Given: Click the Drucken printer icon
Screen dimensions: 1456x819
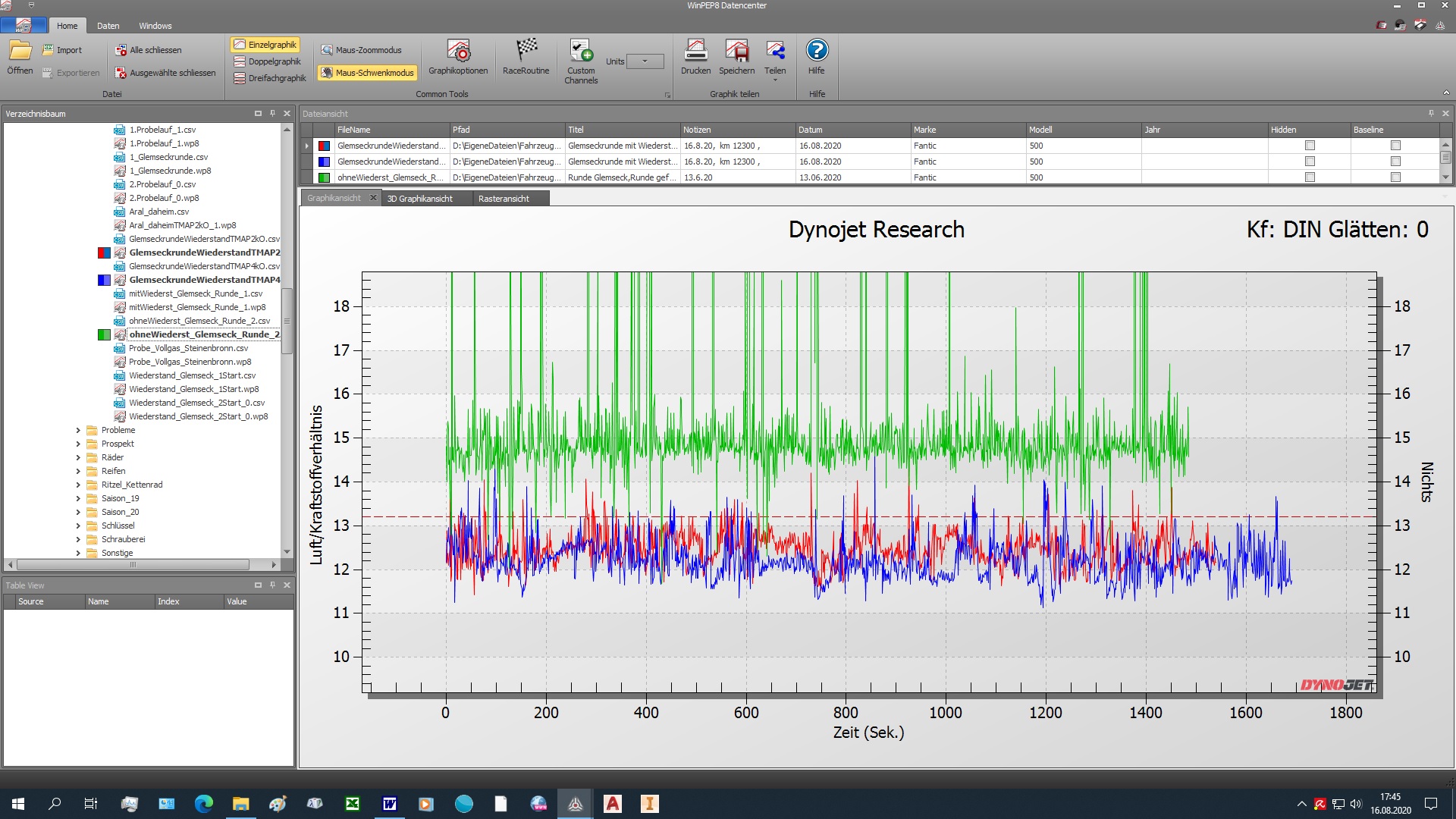Looking at the screenshot, I should pos(695,52).
